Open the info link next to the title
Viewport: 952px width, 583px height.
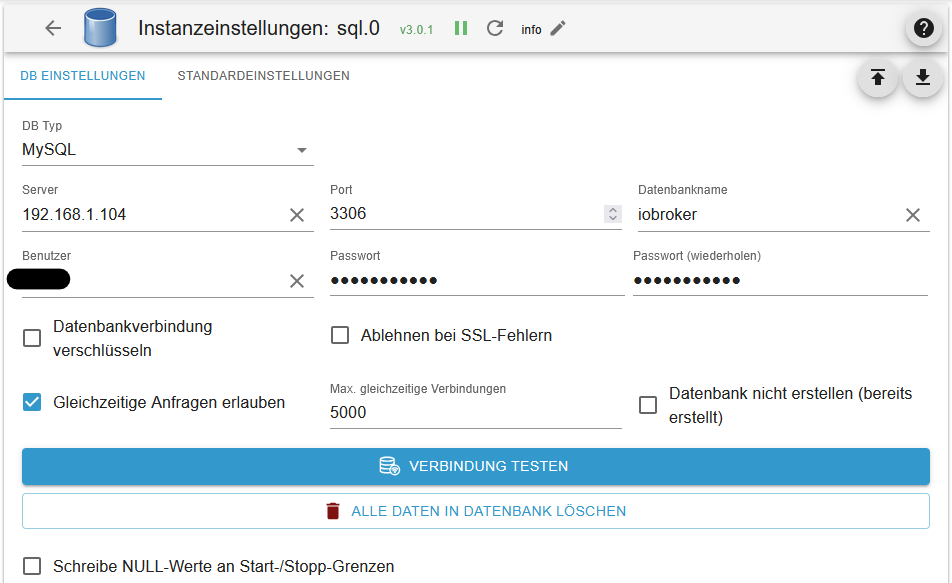click(x=531, y=29)
